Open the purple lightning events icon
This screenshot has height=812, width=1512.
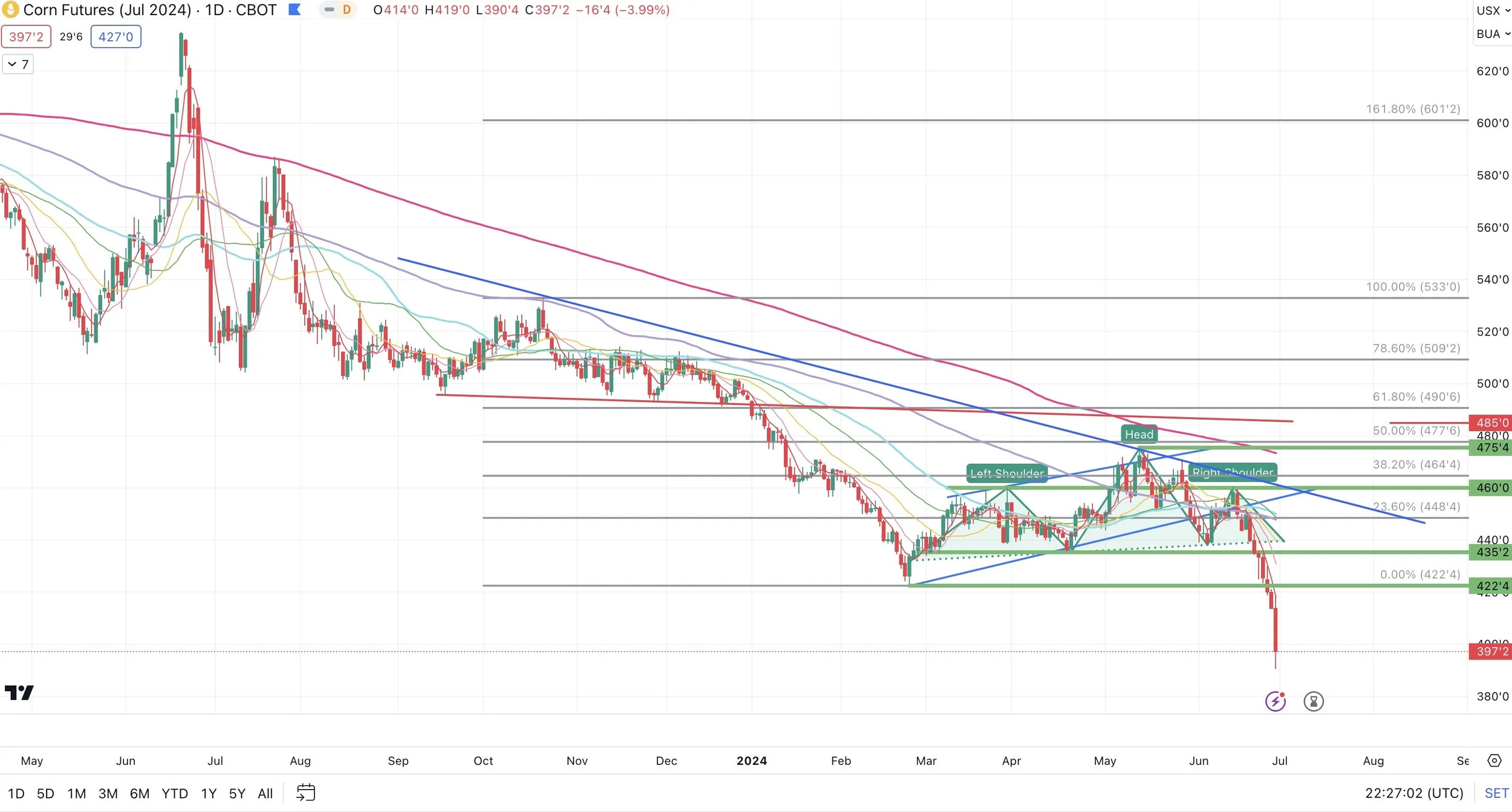pyautogui.click(x=1275, y=701)
